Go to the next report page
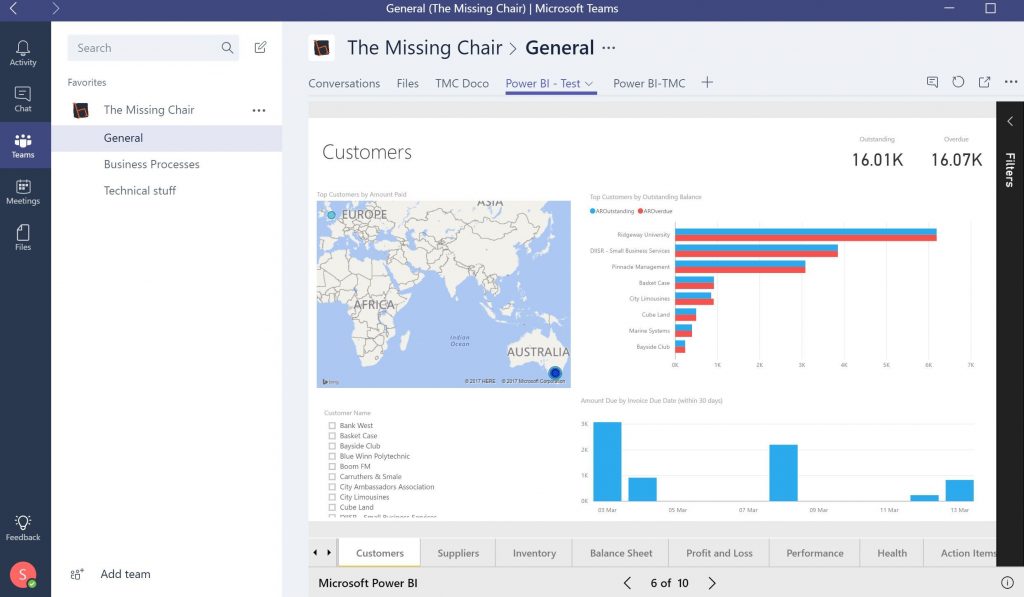The image size is (1024, 597). [712, 583]
